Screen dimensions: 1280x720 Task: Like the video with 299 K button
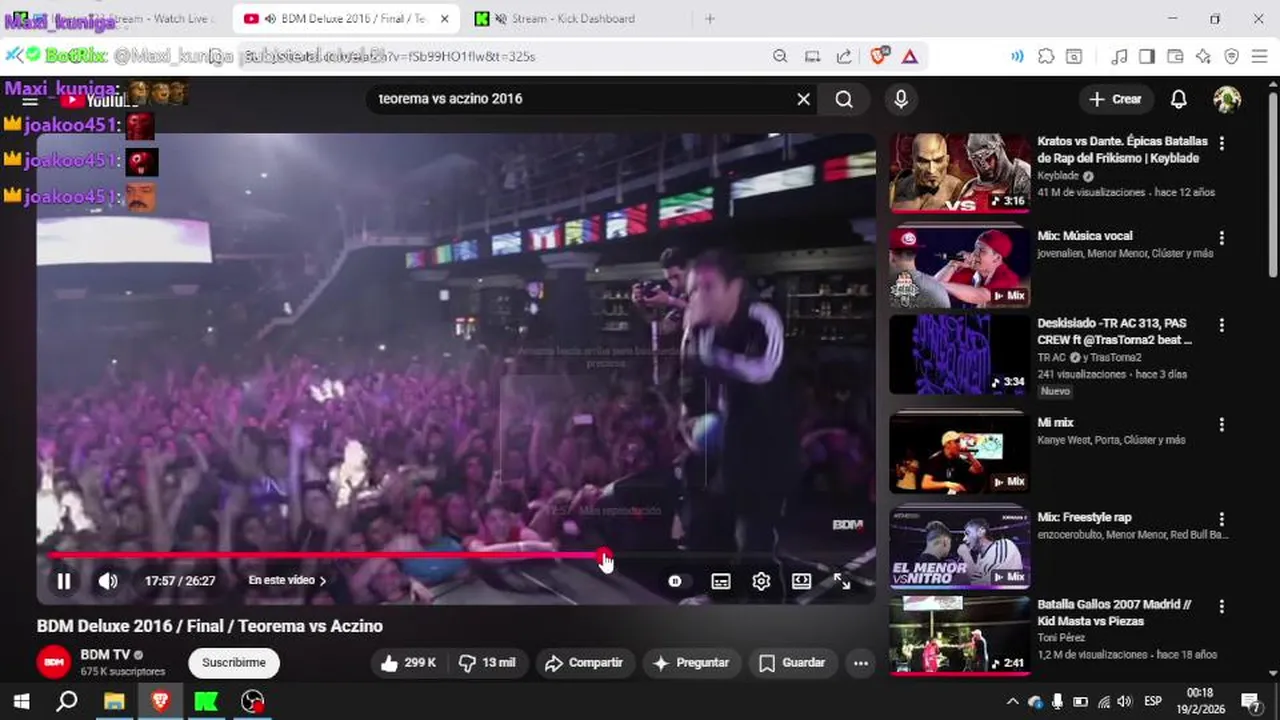click(x=408, y=662)
